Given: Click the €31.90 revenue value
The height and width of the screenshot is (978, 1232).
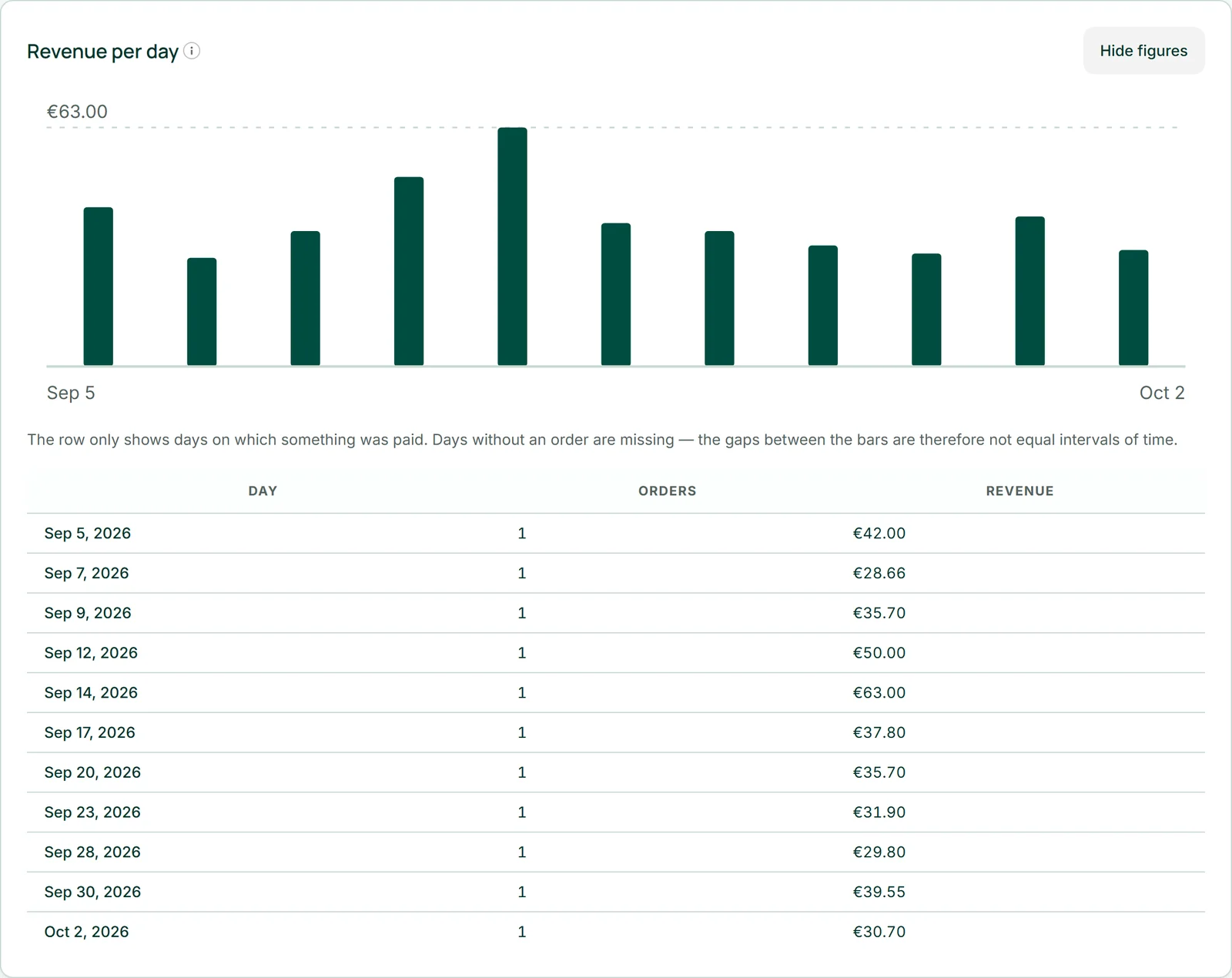Looking at the screenshot, I should pos(879,812).
